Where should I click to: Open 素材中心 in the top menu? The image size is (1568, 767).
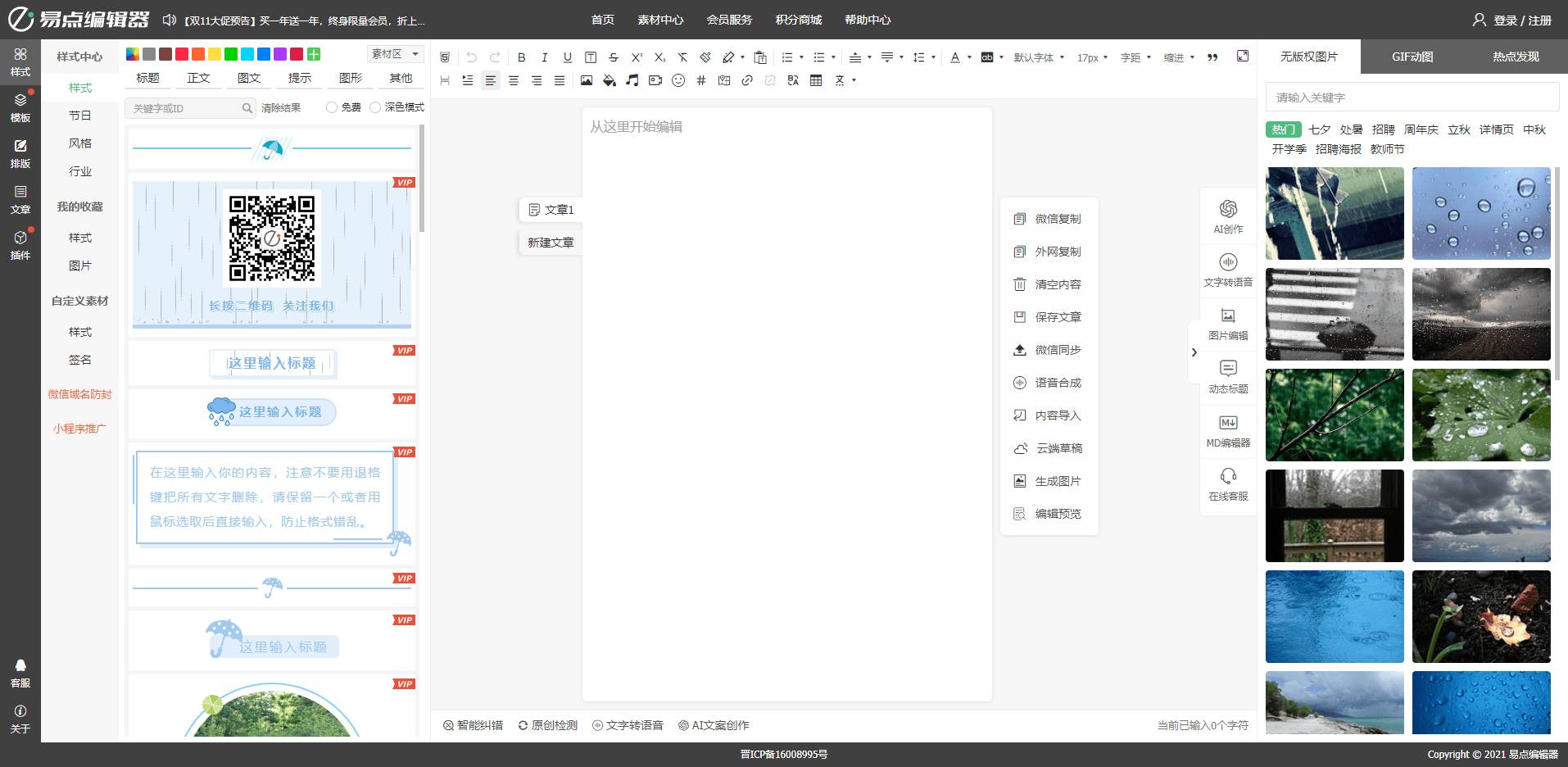(x=660, y=20)
